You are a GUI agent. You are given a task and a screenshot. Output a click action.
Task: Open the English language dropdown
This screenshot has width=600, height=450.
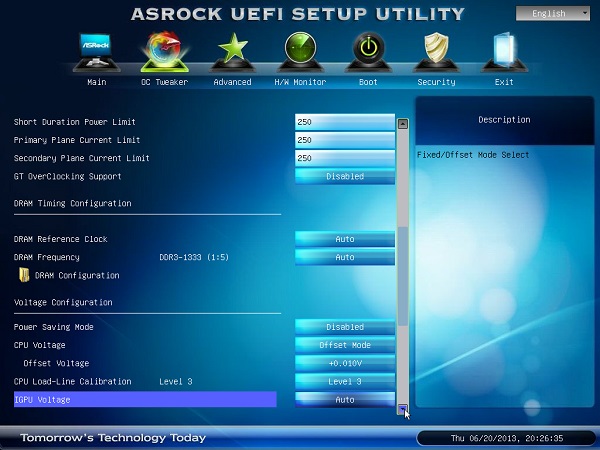[x=553, y=14]
